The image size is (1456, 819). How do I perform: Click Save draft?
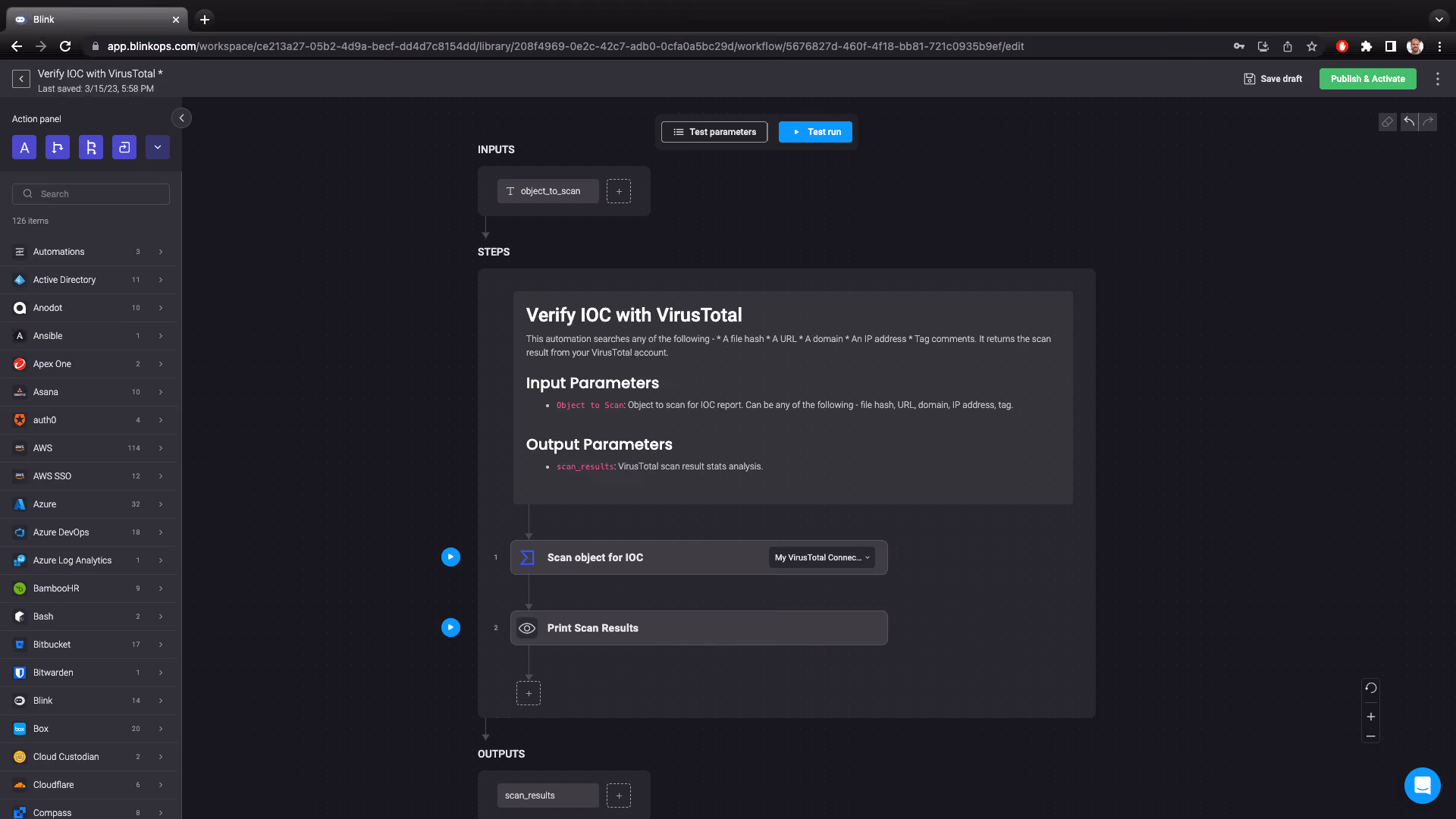(1273, 79)
